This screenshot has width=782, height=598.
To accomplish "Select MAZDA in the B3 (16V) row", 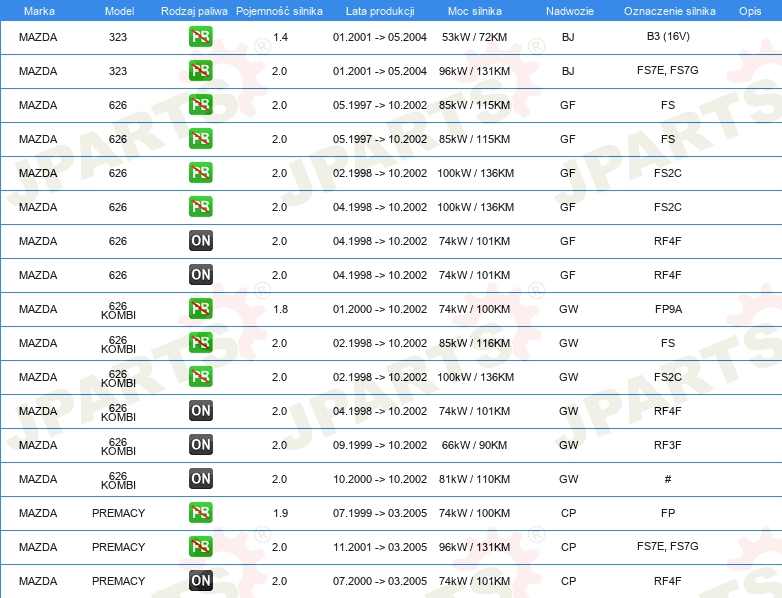I will (38, 37).
